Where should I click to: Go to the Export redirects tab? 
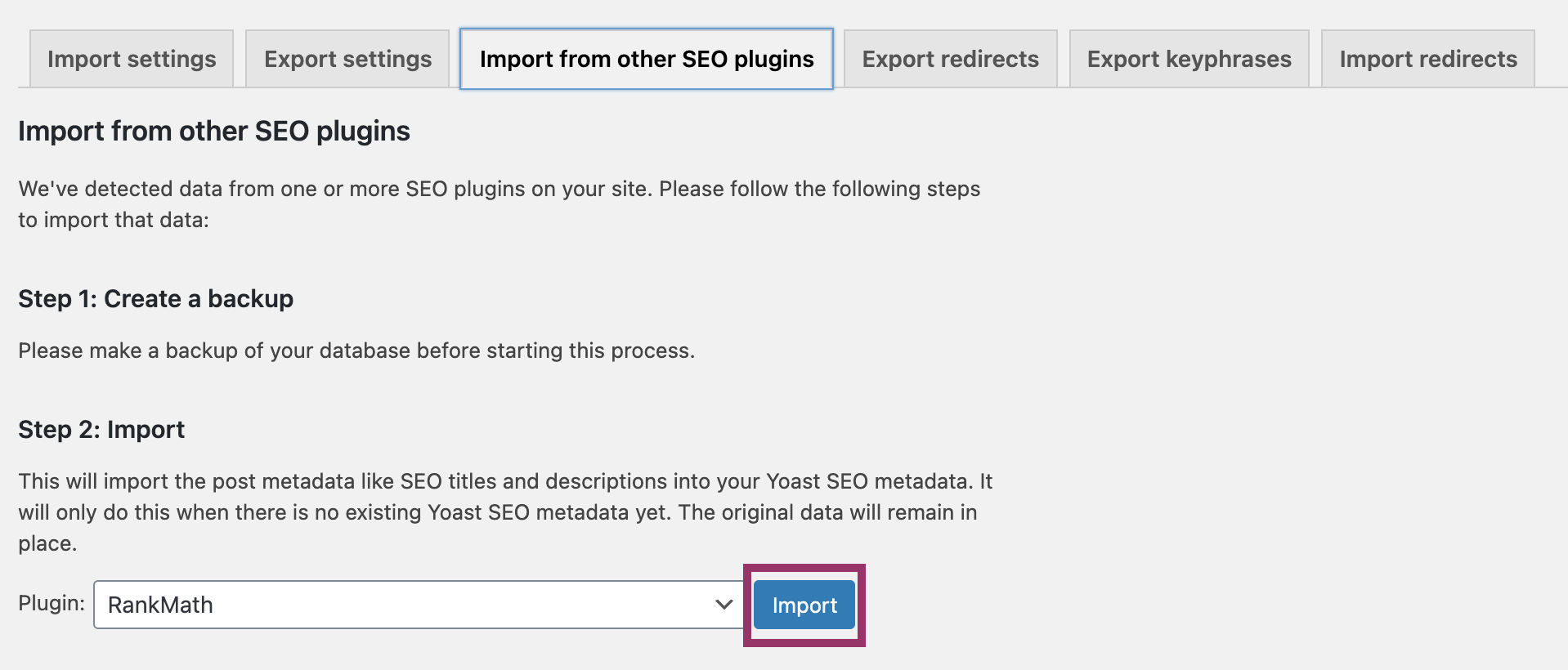(950, 59)
